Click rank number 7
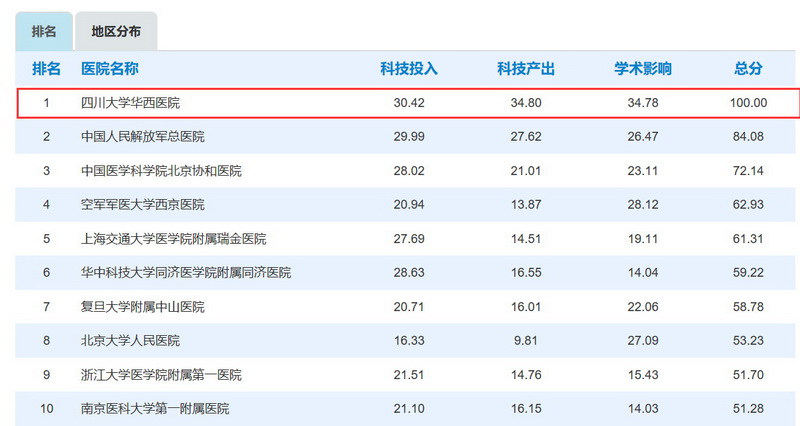Screen dimensions: 800x426 click(x=46, y=307)
